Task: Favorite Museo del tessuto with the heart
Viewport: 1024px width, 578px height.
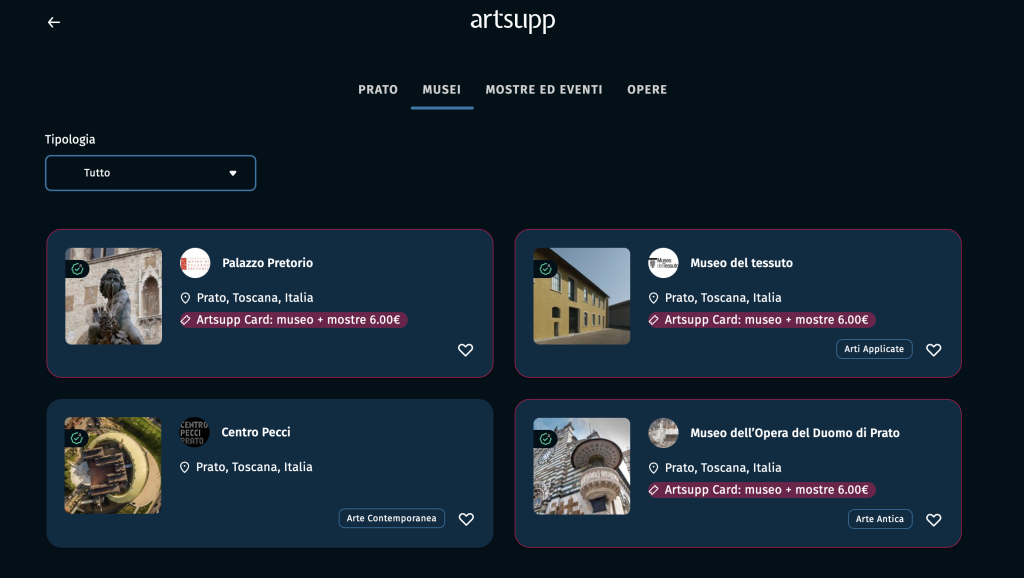Action: pyautogui.click(x=934, y=350)
